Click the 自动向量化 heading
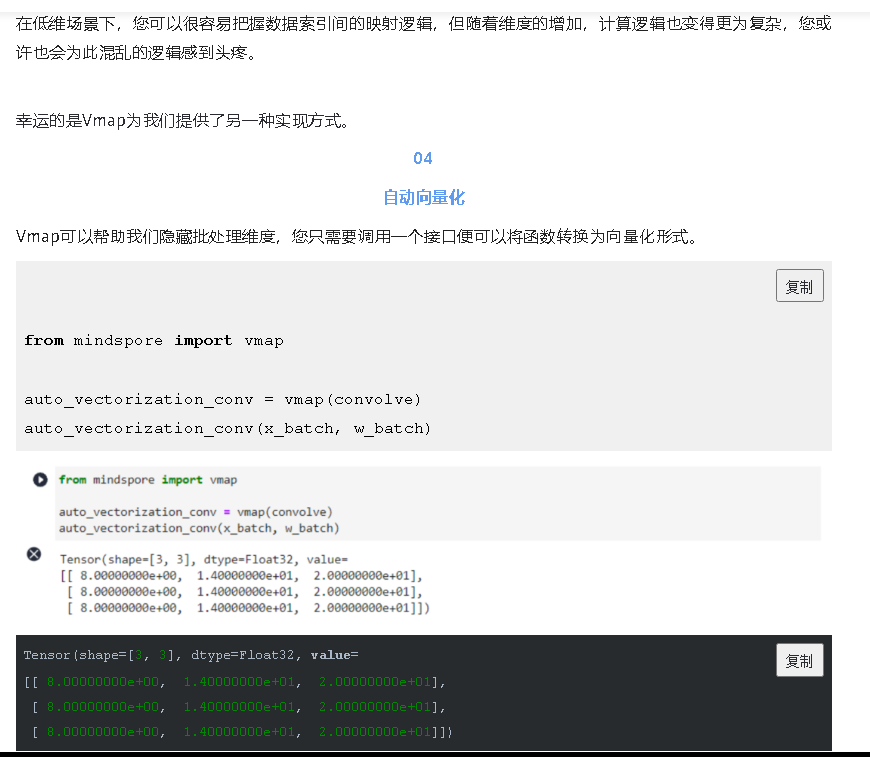 click(423, 197)
